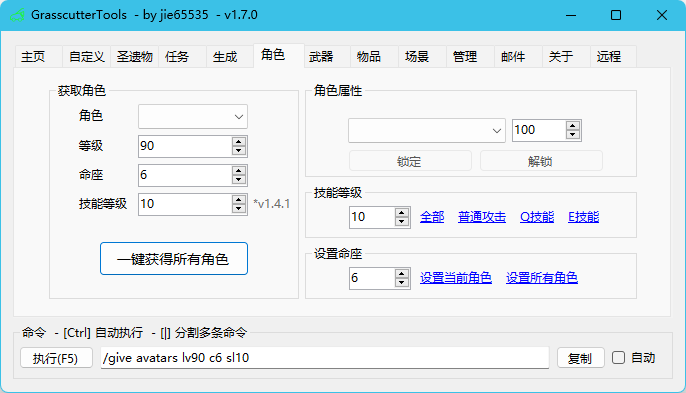The width and height of the screenshot is (686, 393).
Task: Click the 普通攻击 link
Action: (482, 217)
